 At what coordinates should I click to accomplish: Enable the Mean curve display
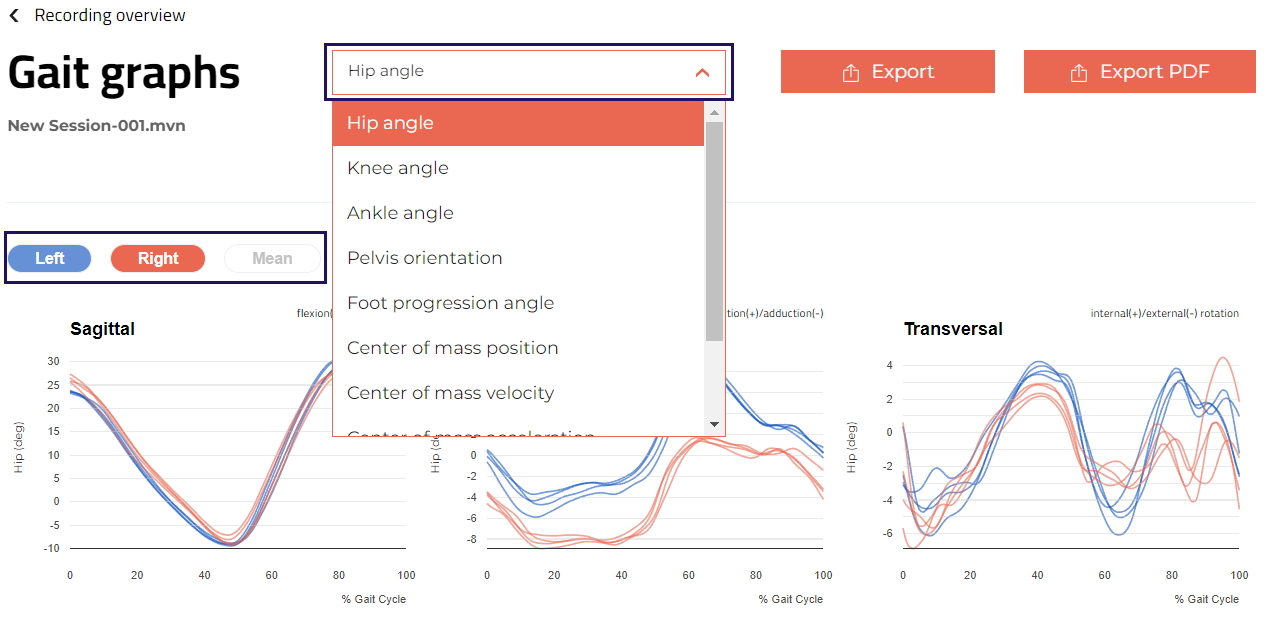click(271, 258)
